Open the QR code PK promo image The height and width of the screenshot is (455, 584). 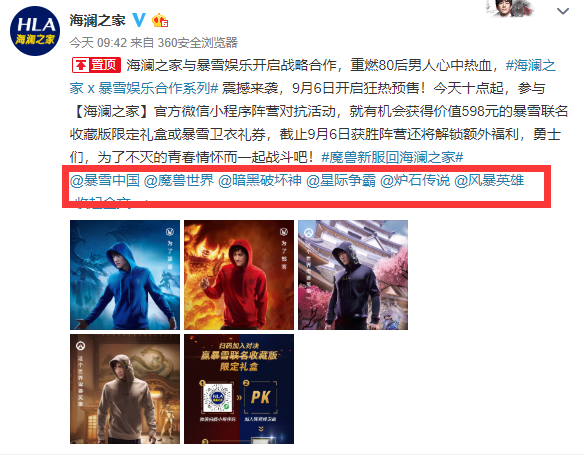click(x=239, y=389)
